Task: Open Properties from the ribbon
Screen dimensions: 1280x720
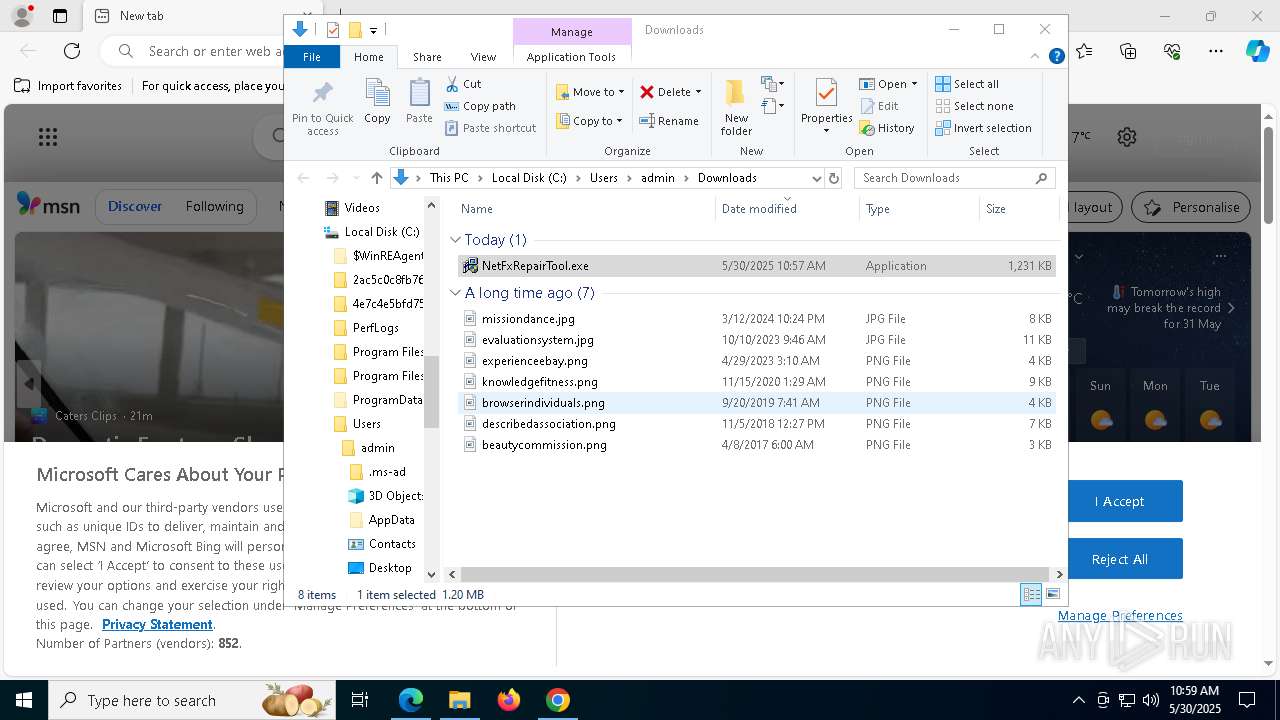Action: [826, 107]
